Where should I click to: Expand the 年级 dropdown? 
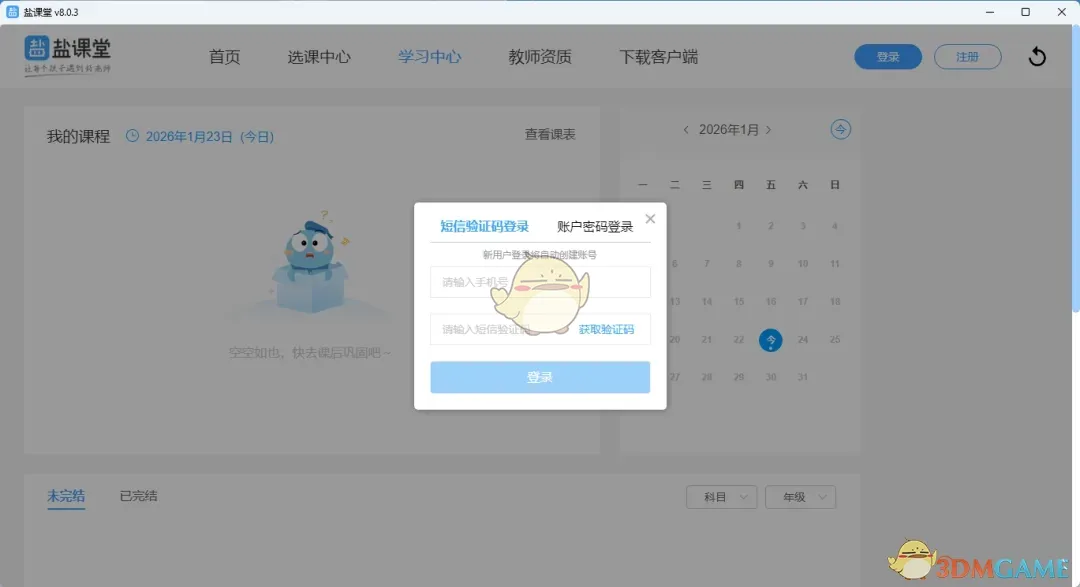click(800, 496)
